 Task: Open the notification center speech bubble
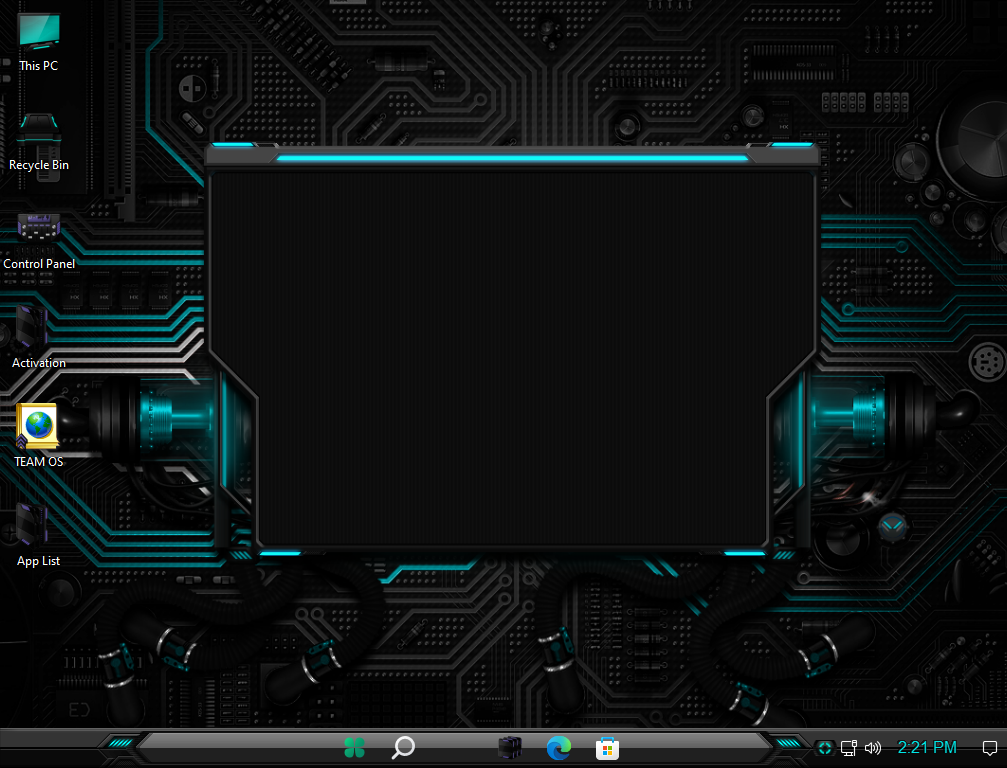pos(989,747)
